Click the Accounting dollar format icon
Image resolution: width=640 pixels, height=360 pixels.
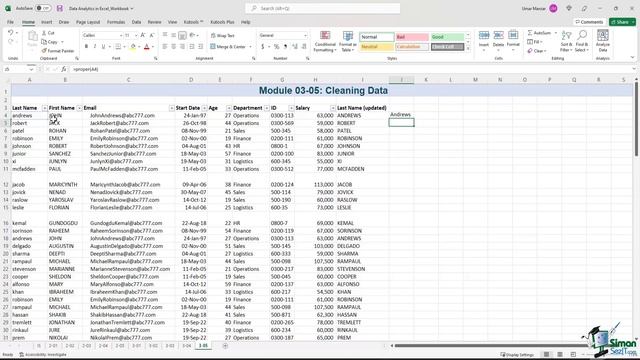[x=262, y=47]
